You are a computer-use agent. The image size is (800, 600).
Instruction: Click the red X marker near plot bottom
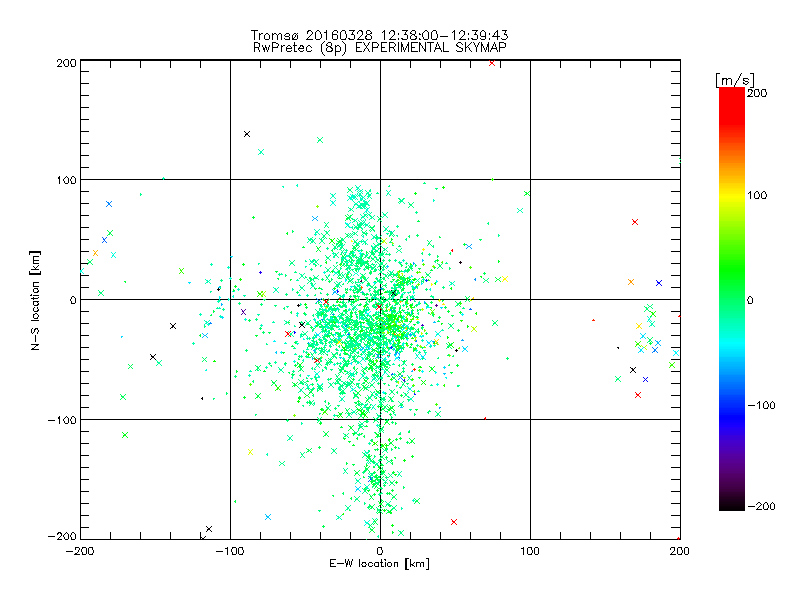[x=454, y=522]
